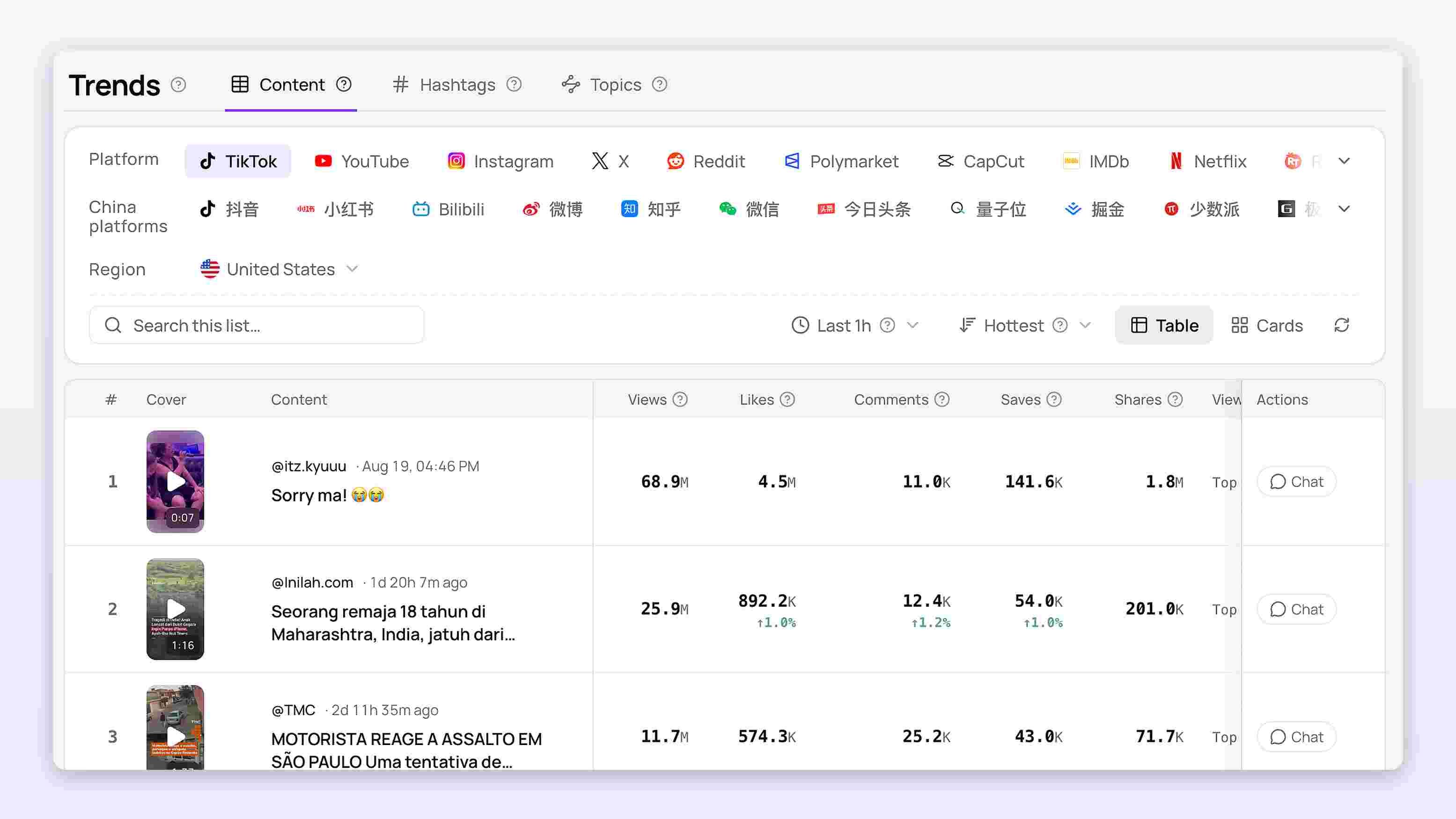Click the refresh icon next to Cards

[x=1342, y=325]
